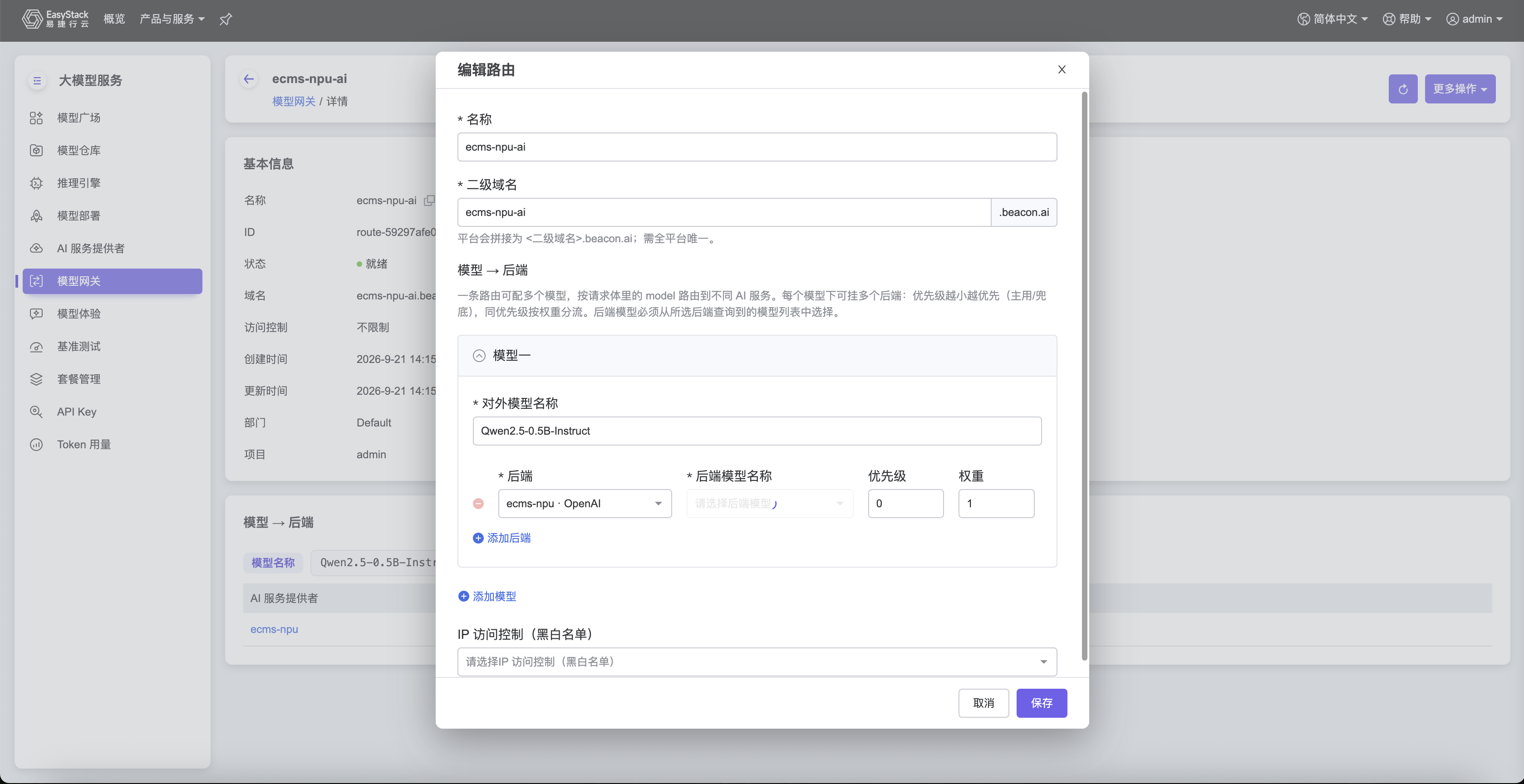This screenshot has width=1524, height=784.
Task: Open the 产品与服务 menu
Action: [x=172, y=19]
